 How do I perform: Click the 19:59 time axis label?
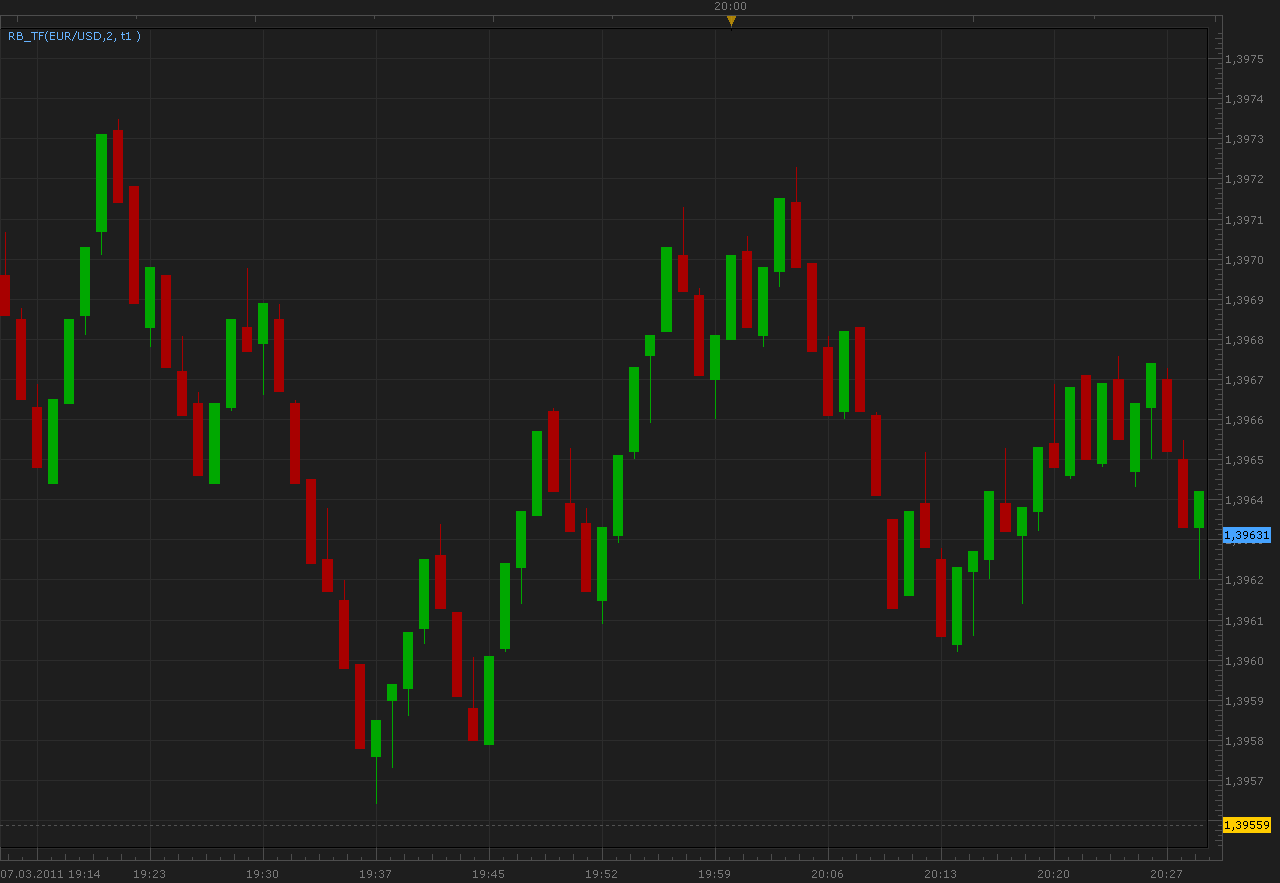pos(715,874)
